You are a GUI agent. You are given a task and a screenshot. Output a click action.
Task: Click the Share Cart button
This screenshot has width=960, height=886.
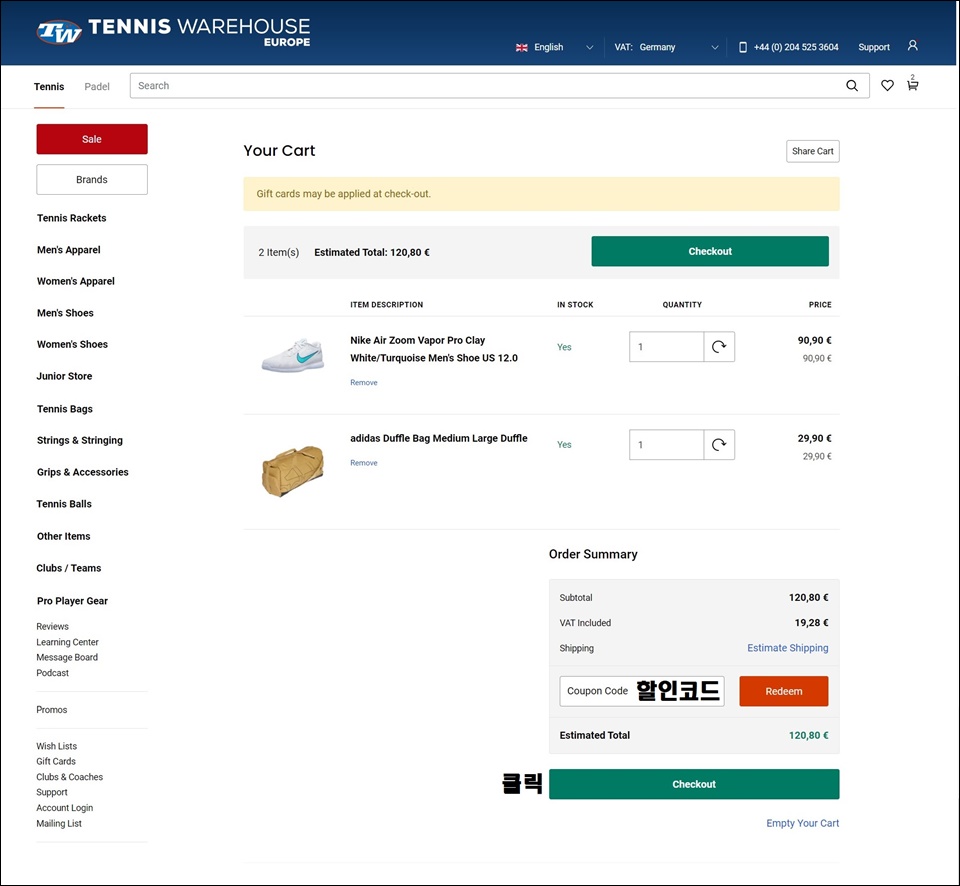point(812,151)
